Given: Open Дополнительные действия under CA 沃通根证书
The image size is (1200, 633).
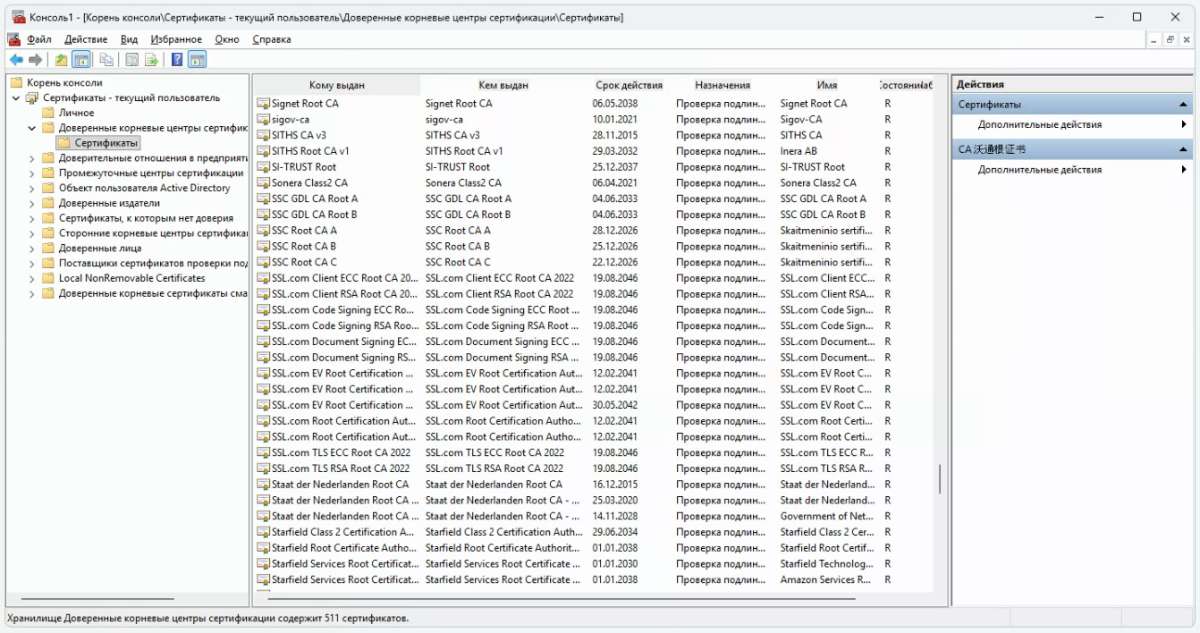Looking at the screenshot, I should 1040,170.
